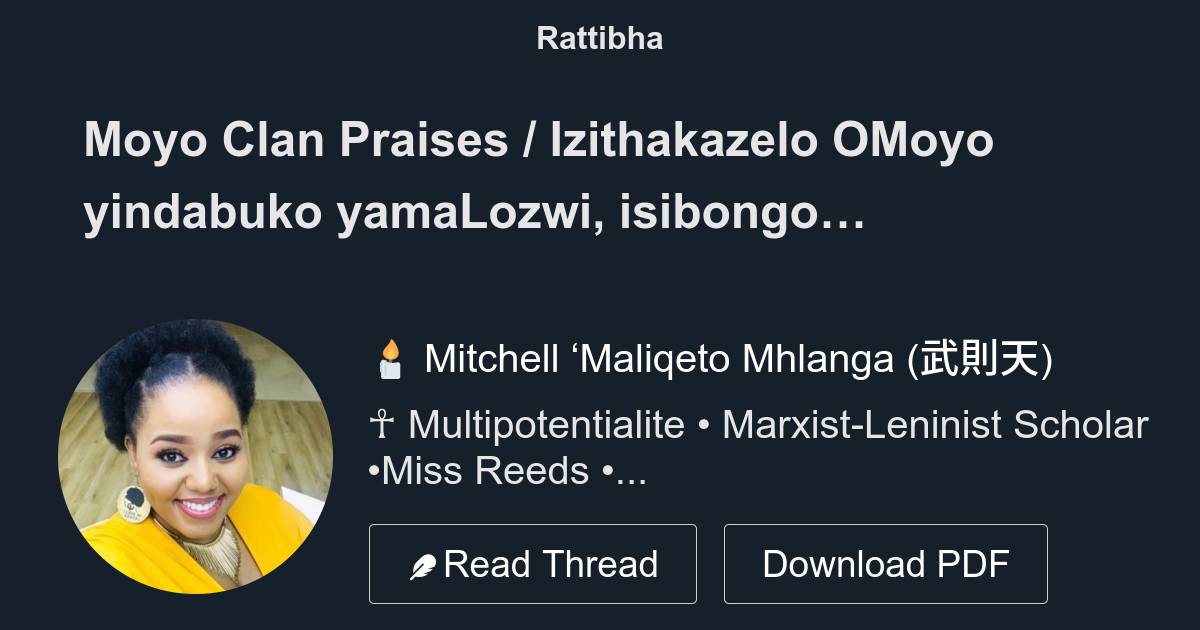Open the Read Thread page

[533, 562]
